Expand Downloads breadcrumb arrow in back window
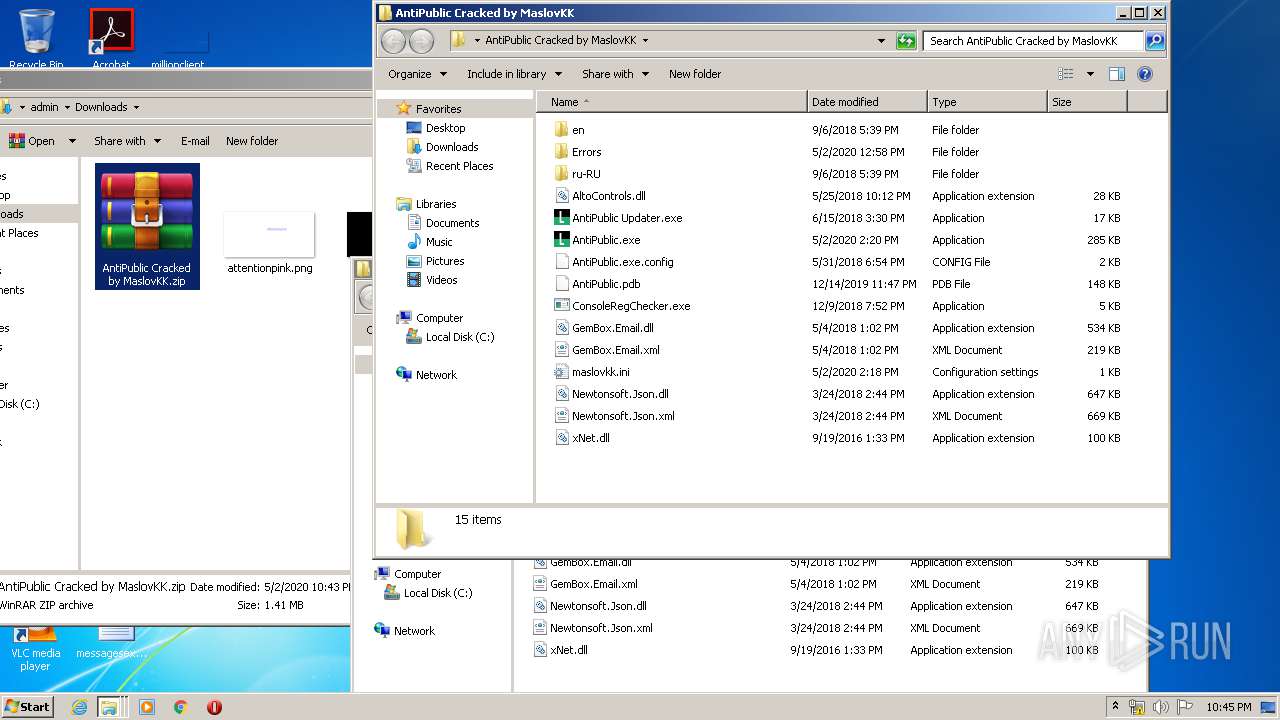This screenshot has height=720, width=1280. [136, 107]
